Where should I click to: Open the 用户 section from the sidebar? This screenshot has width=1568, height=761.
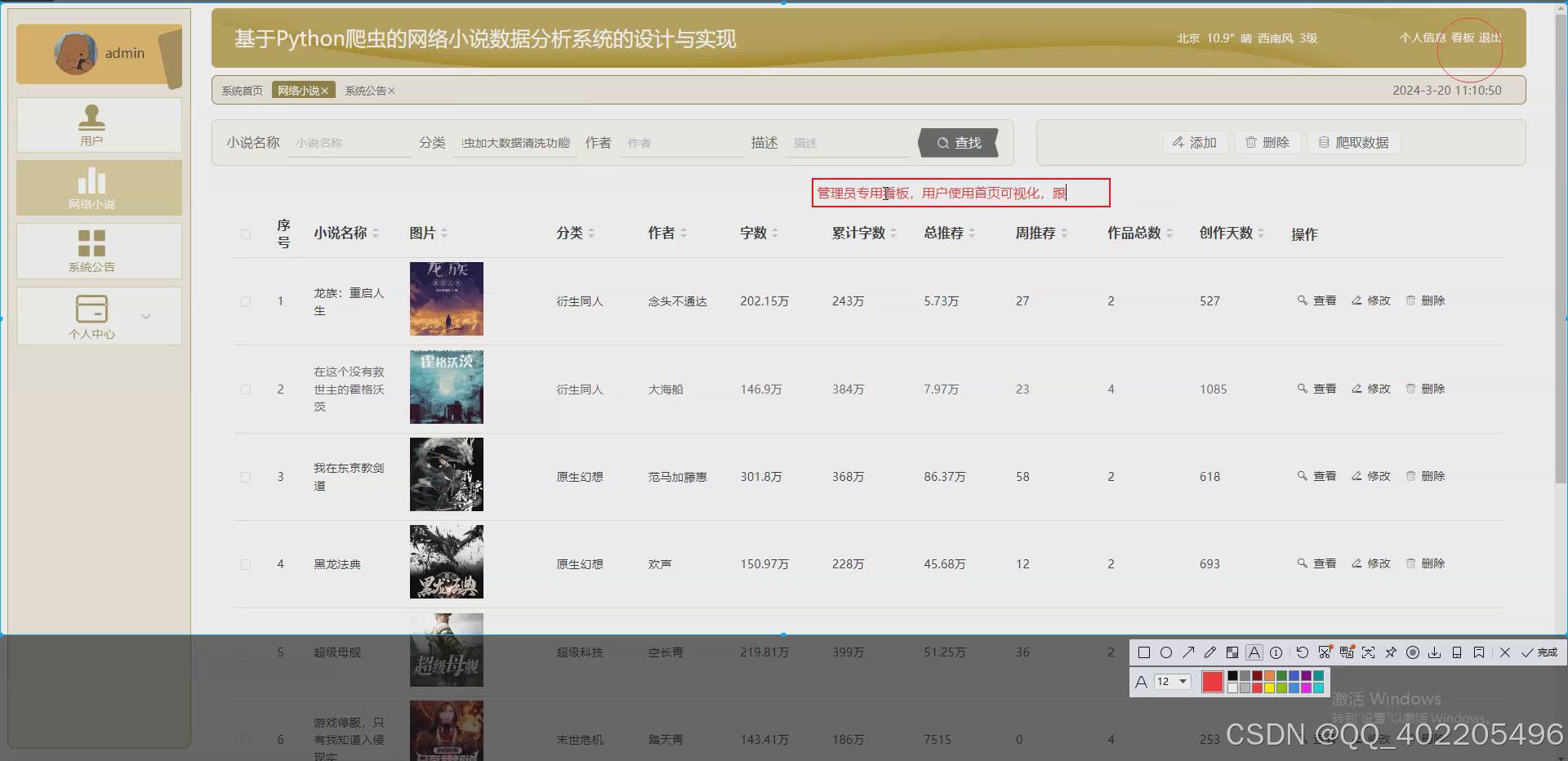(91, 125)
